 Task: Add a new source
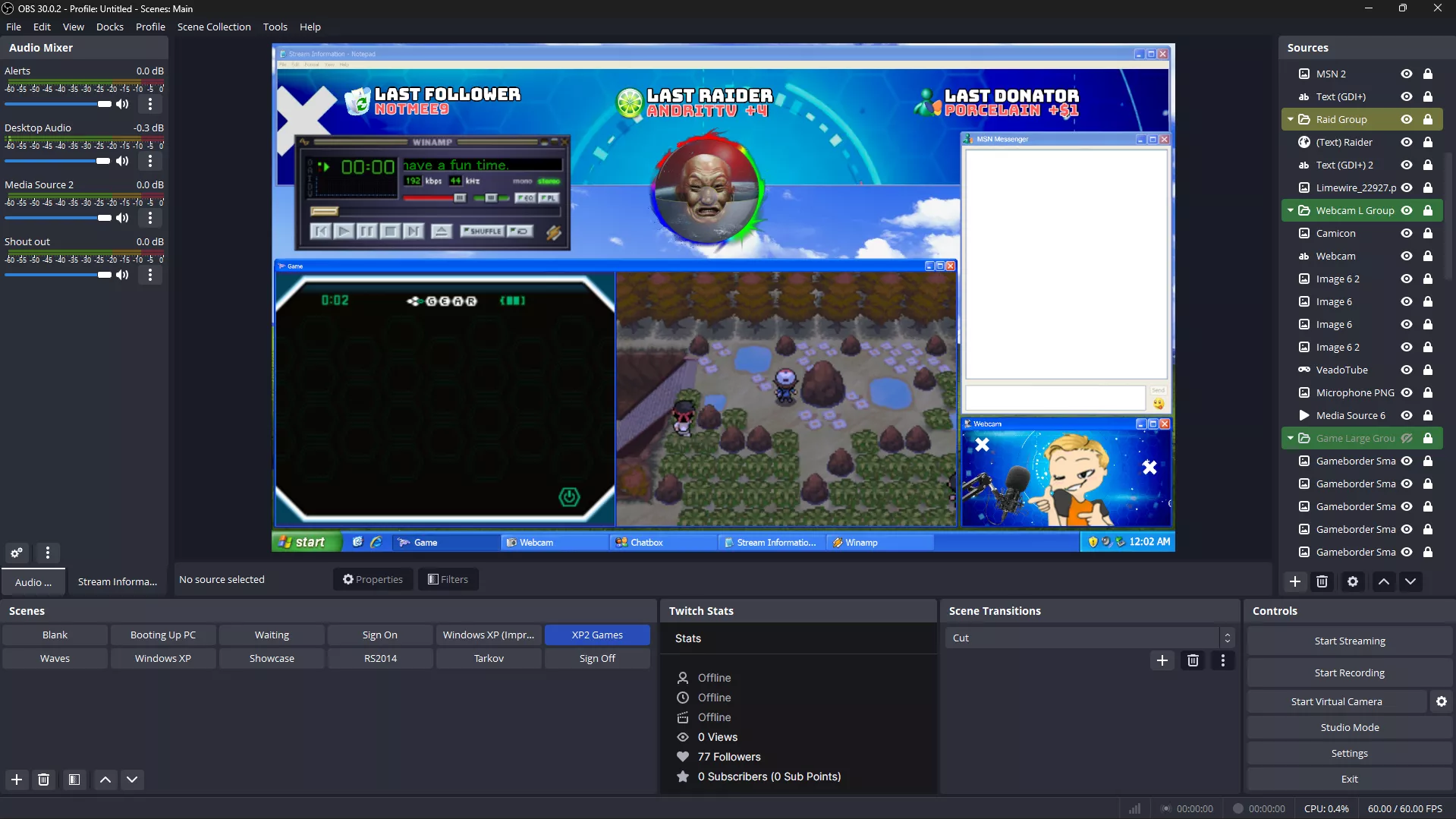coord(1294,581)
